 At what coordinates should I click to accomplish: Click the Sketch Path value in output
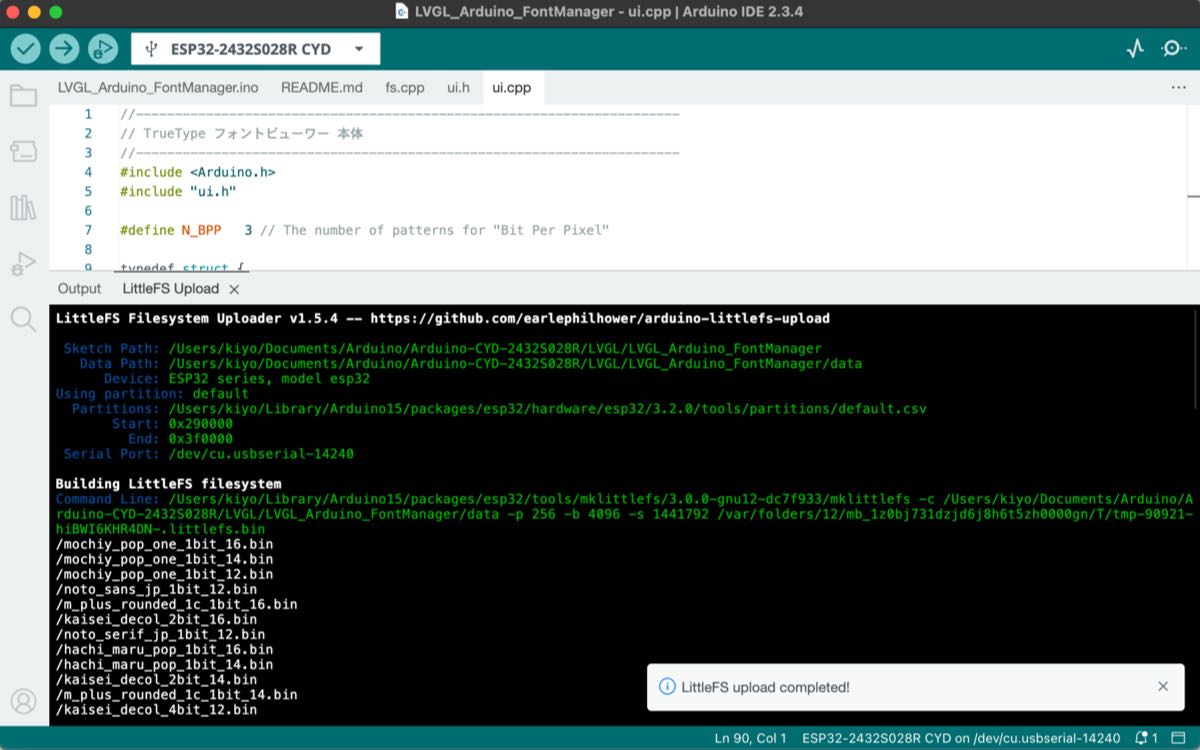pos(495,349)
